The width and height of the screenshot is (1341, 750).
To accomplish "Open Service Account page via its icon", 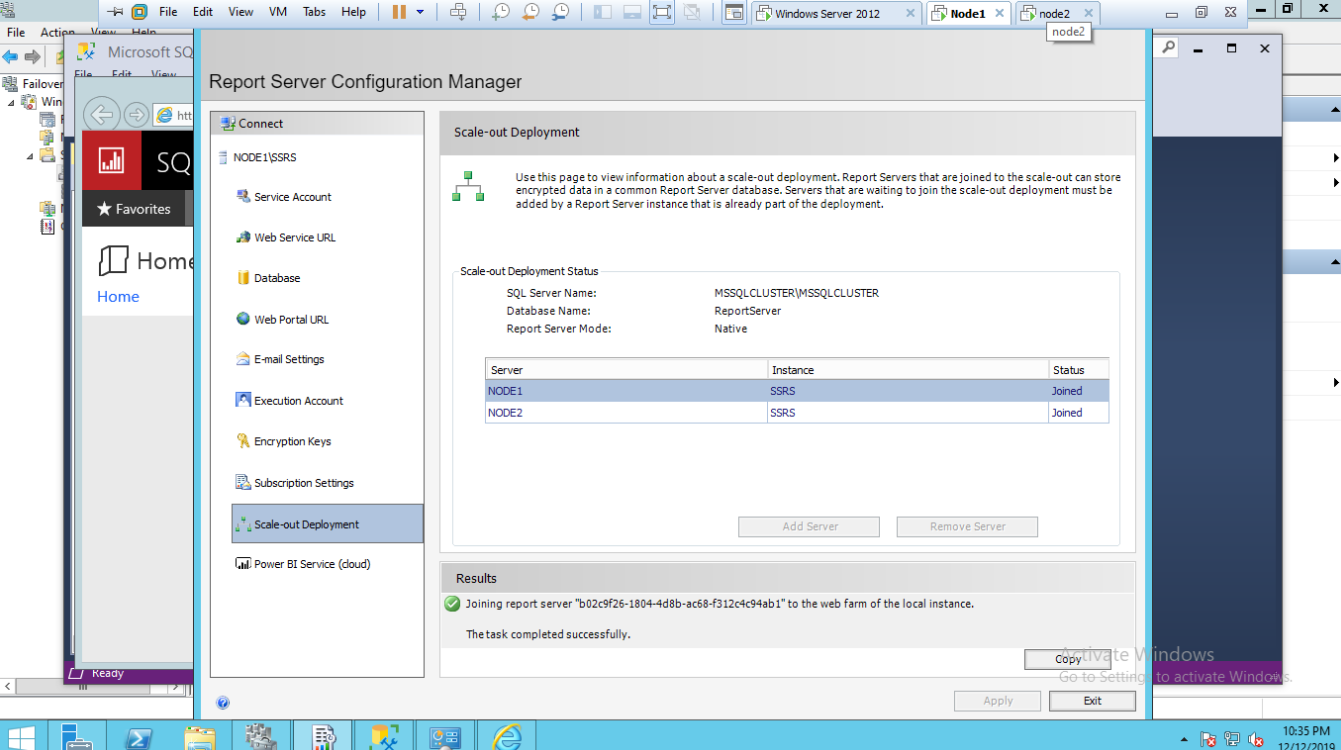I will (243, 196).
